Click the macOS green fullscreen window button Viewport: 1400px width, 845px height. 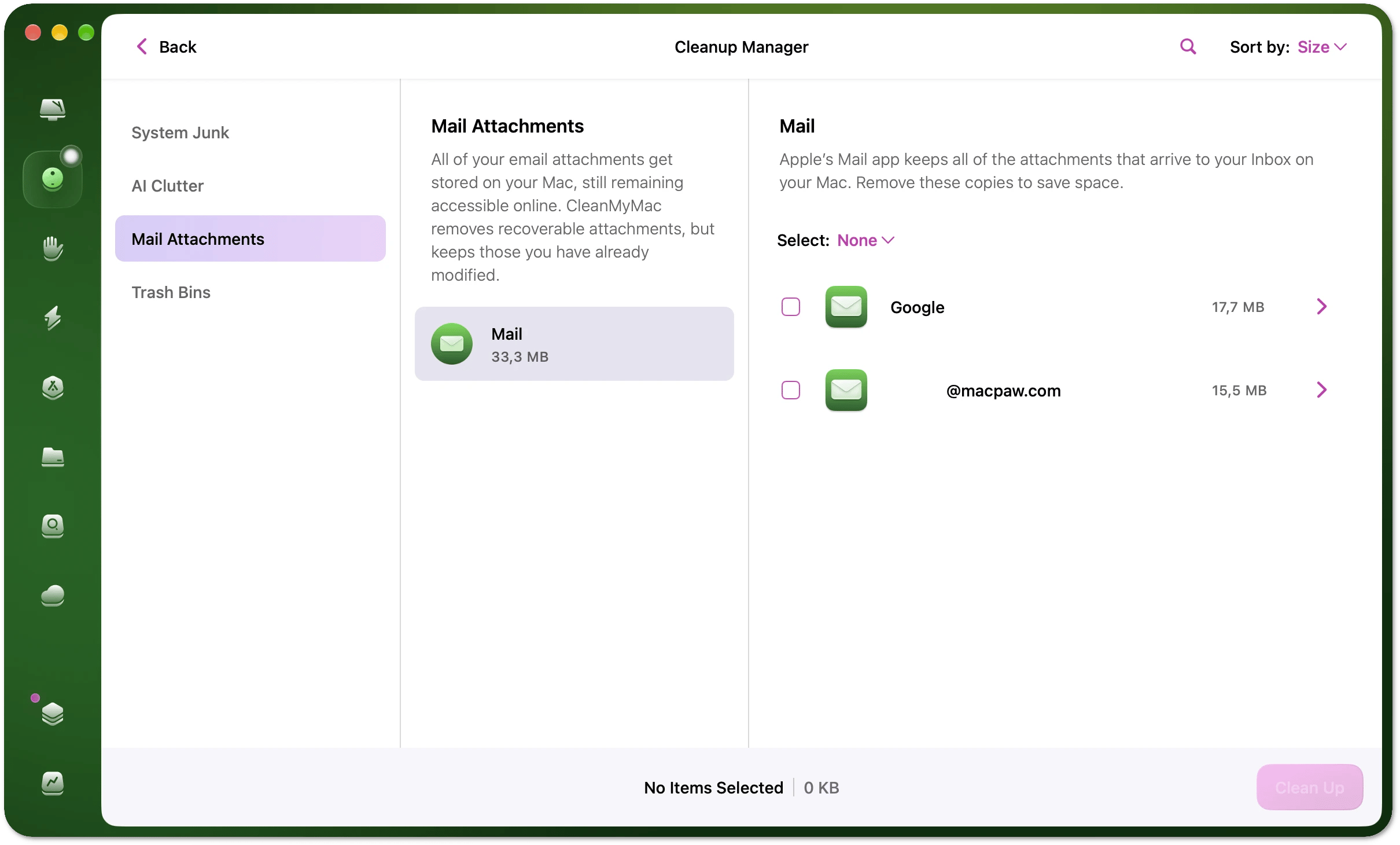tap(86, 32)
